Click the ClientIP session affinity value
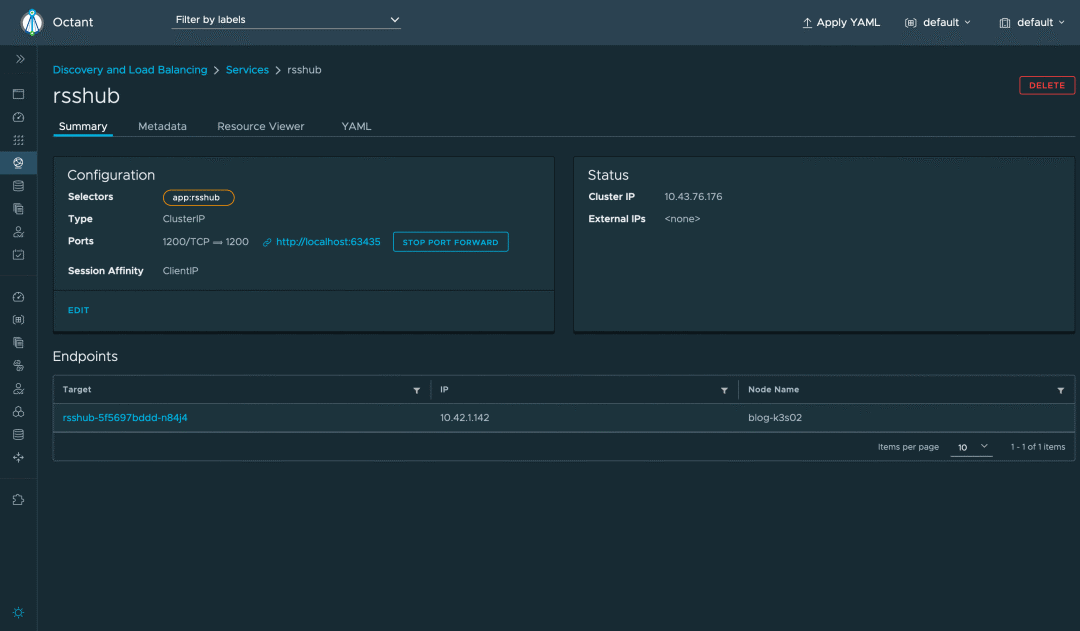Viewport: 1080px width, 631px height. coord(180,271)
